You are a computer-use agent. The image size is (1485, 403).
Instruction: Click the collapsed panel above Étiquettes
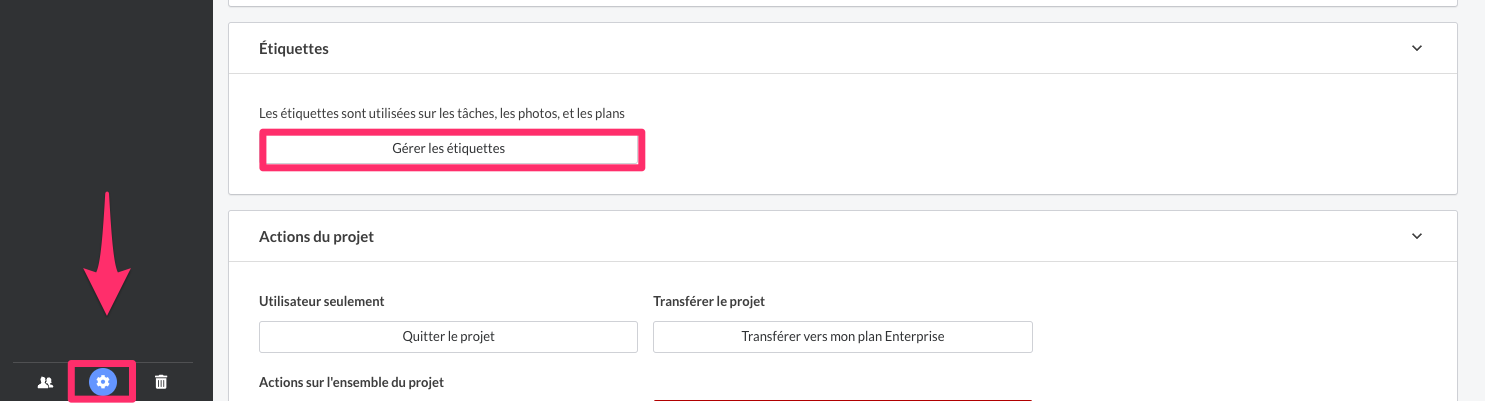[x=843, y=3]
